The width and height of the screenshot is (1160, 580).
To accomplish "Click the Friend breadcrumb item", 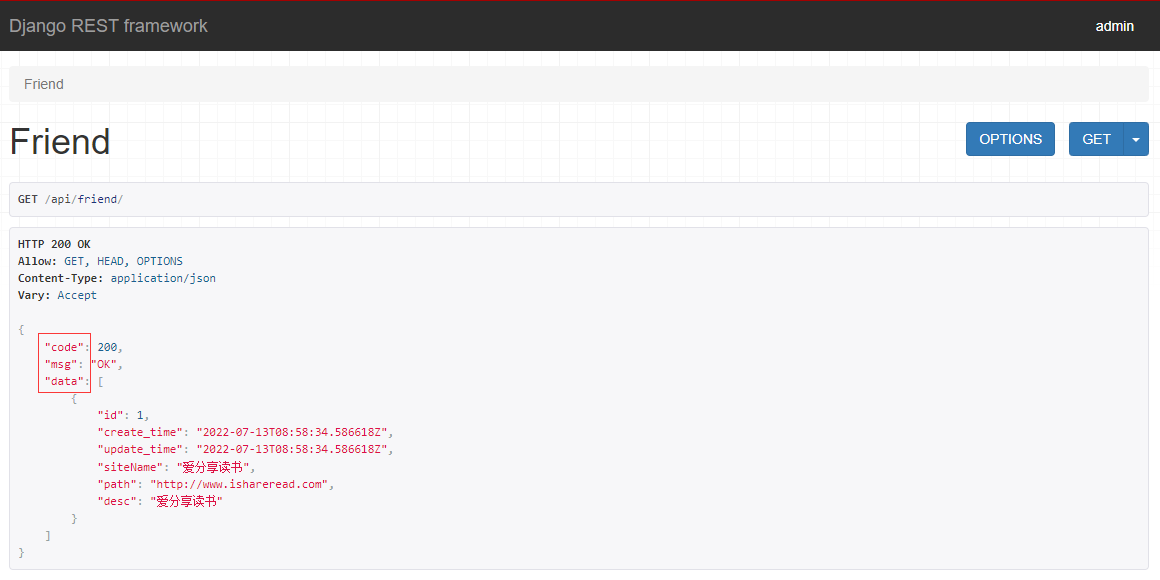I will (x=44, y=84).
